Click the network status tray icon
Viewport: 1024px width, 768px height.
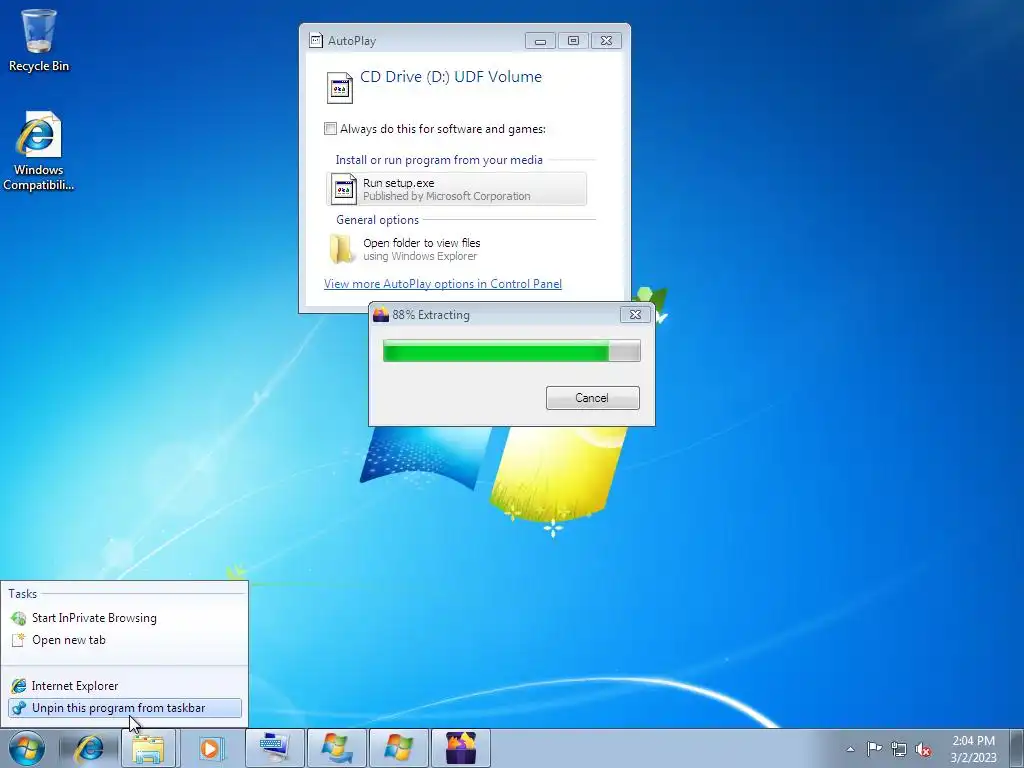[899, 749]
